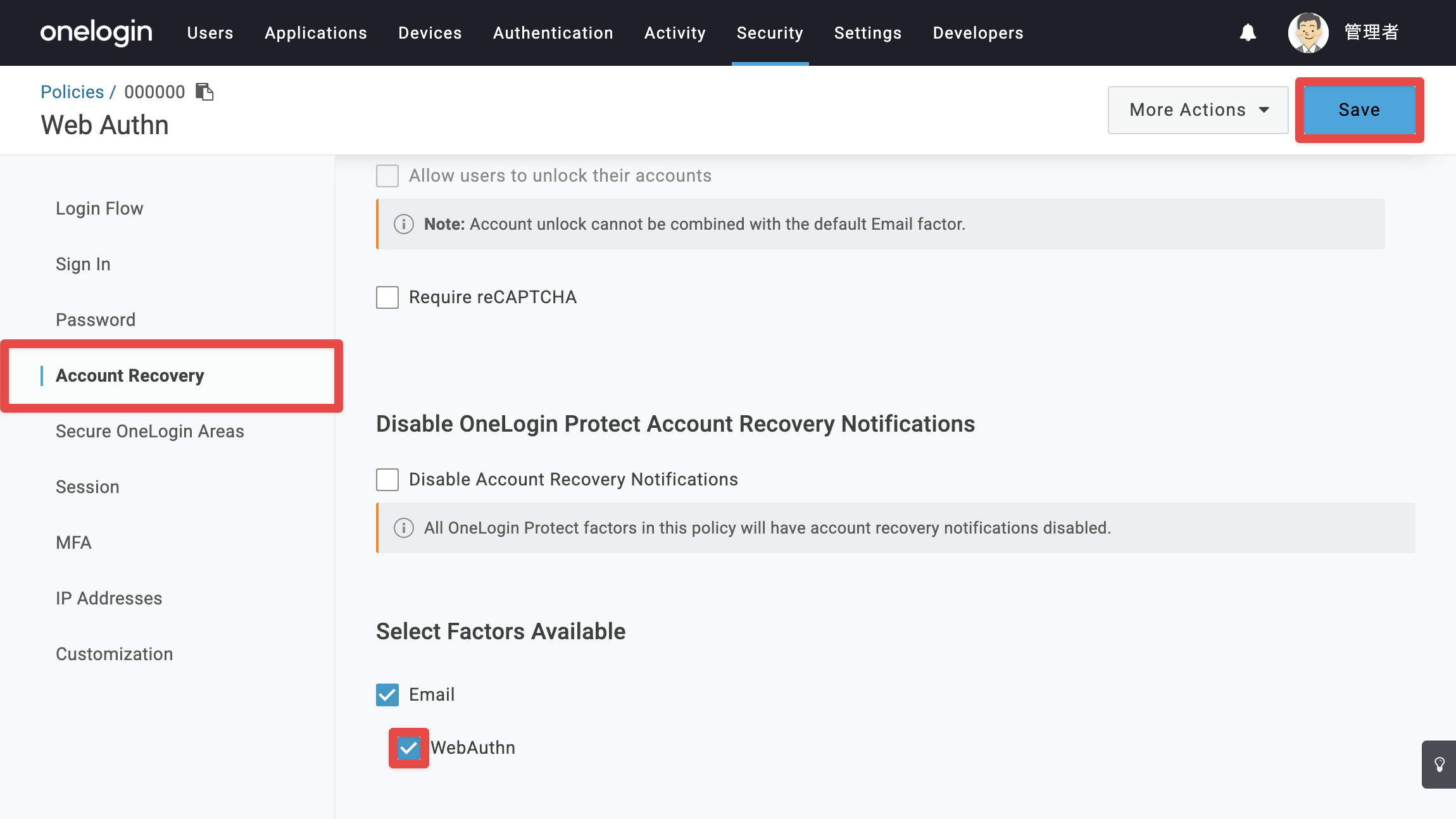This screenshot has height=819, width=1456.
Task: Open the notifications bell
Action: pos(1248,32)
